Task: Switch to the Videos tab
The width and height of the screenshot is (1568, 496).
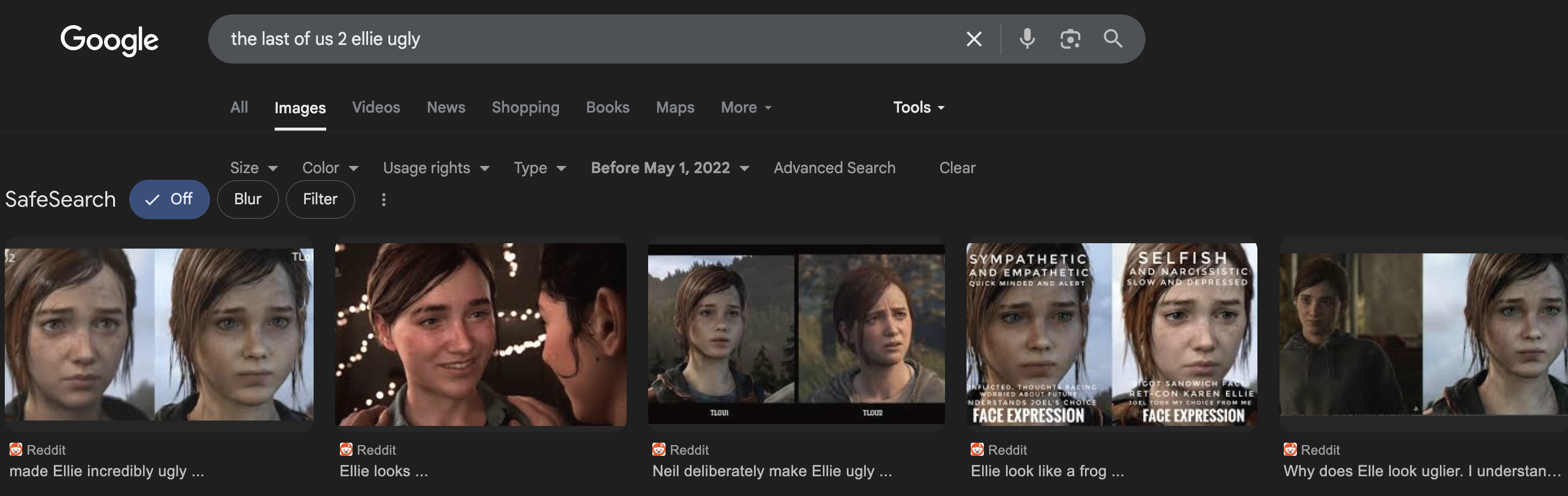Action: (x=376, y=107)
